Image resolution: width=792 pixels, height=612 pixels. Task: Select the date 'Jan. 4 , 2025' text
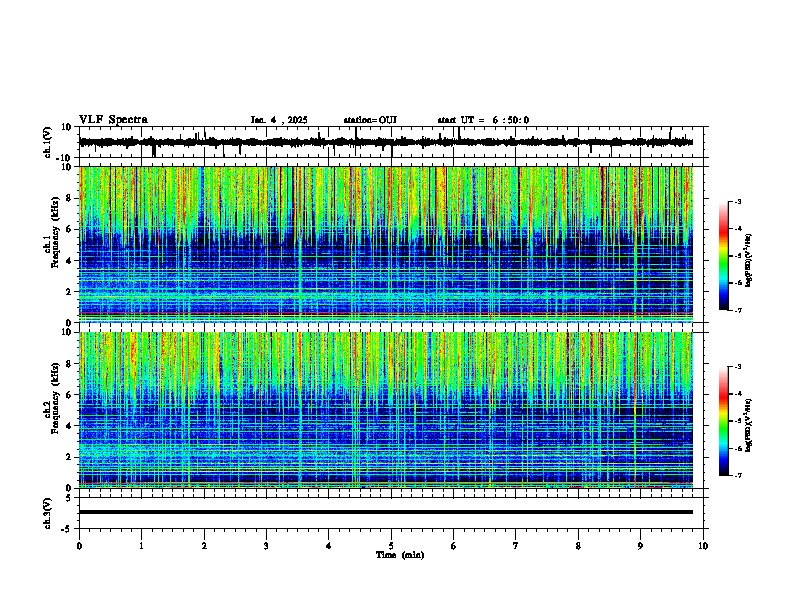coord(279,120)
